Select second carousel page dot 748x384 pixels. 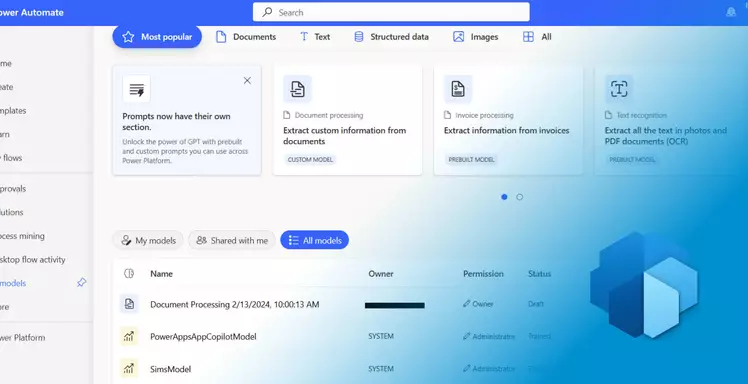click(x=519, y=197)
